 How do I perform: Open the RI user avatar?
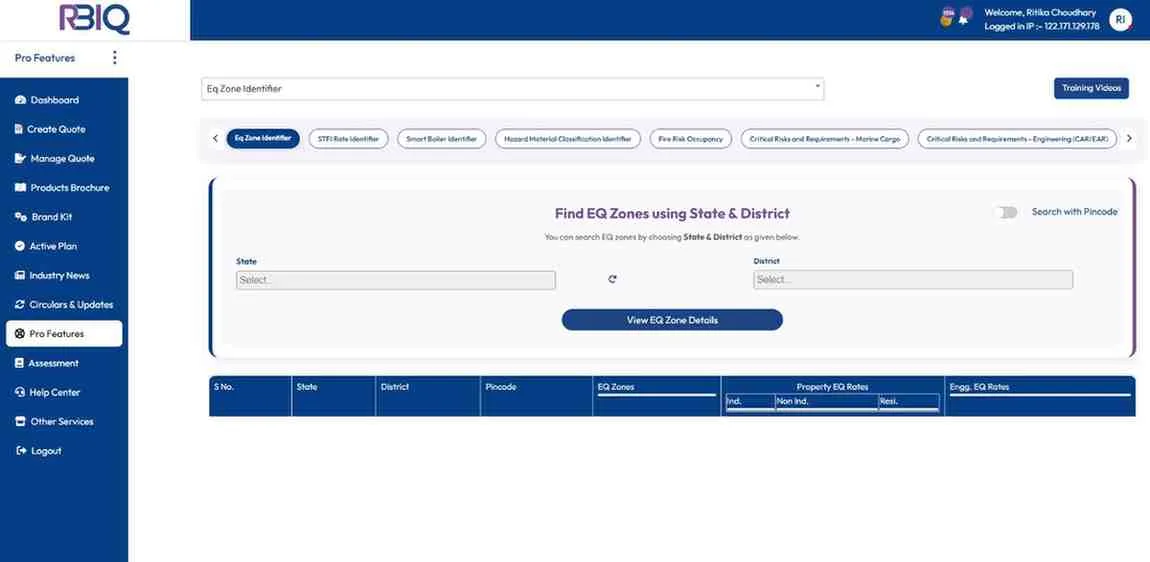coord(1120,20)
